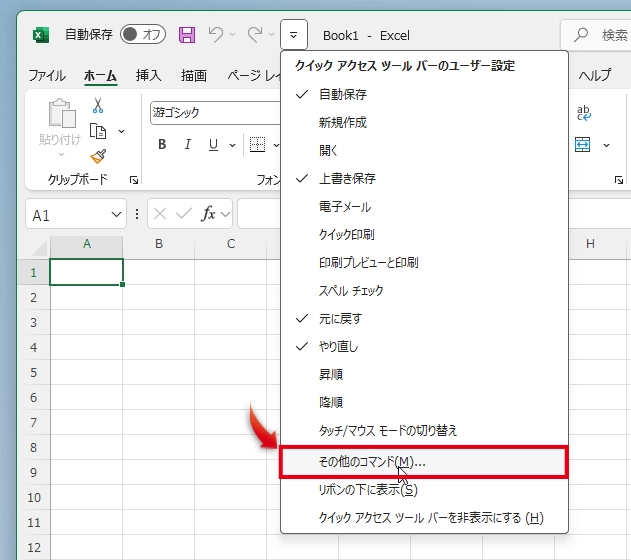Check 電子メール in the toolbar menu
Image resolution: width=631 pixels, height=560 pixels.
(x=424, y=207)
